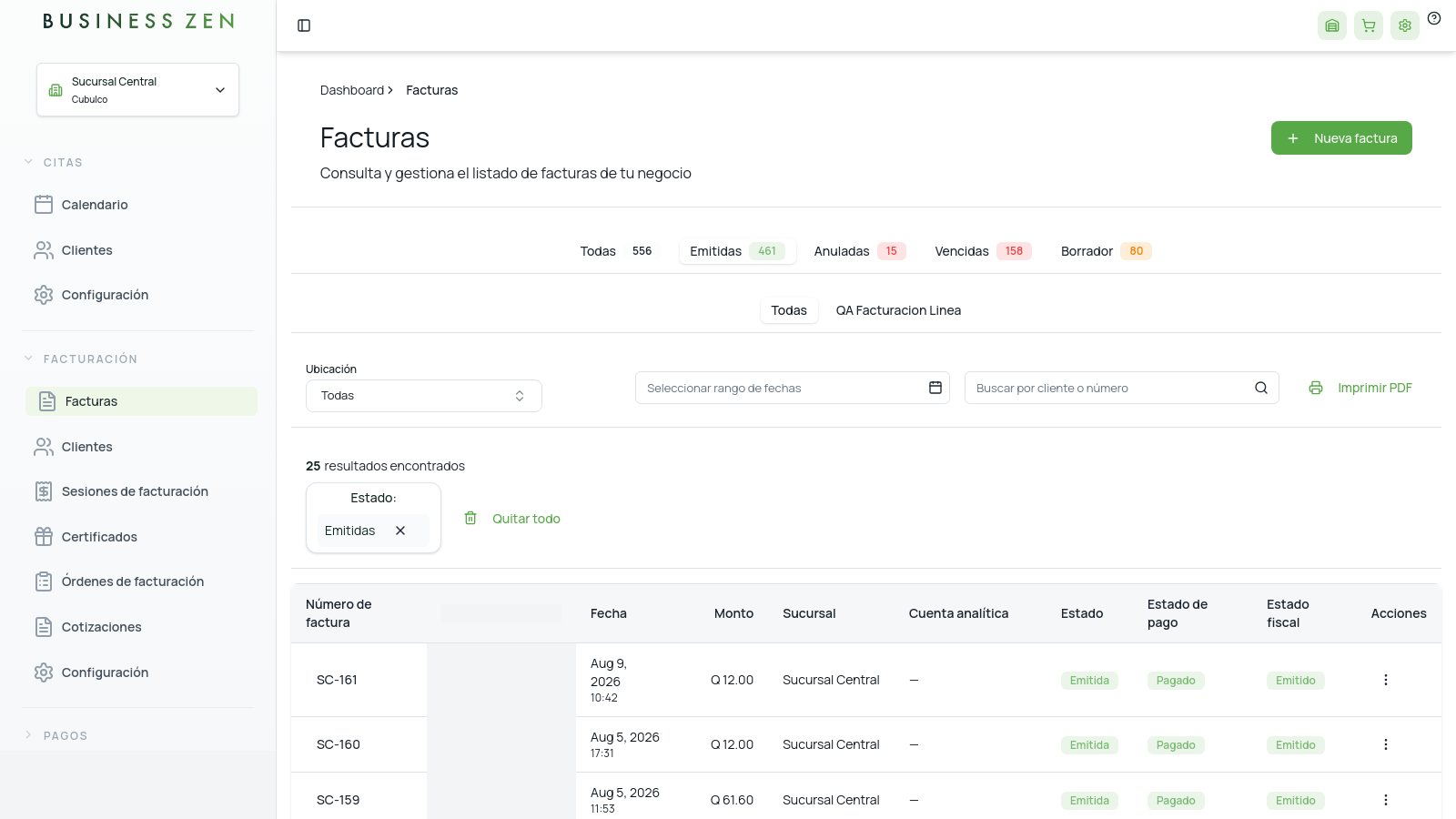Click the help question mark icon

click(x=1434, y=18)
